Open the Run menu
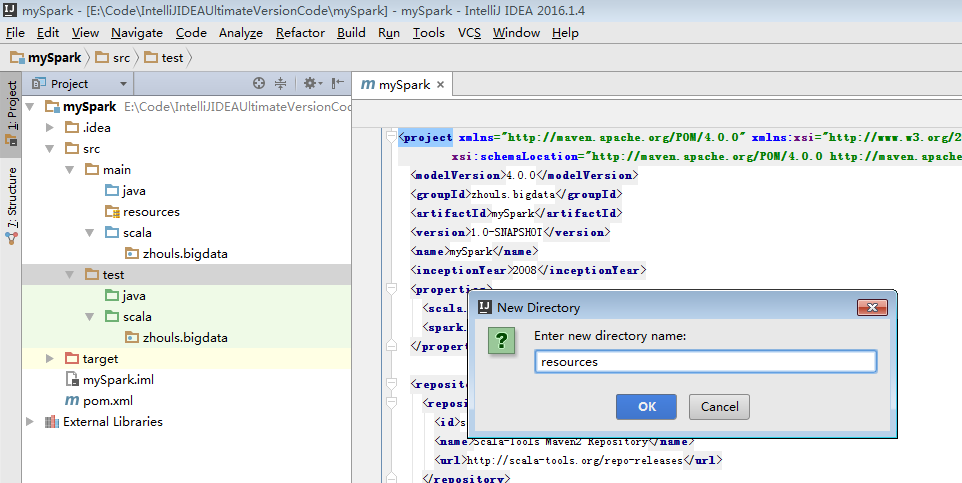 [x=389, y=33]
